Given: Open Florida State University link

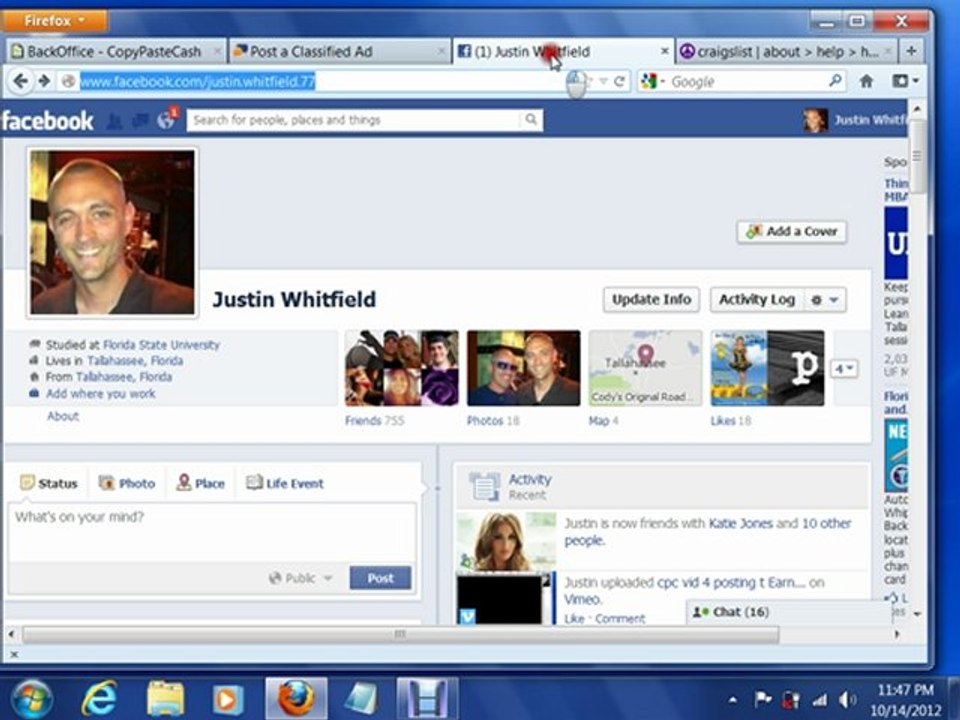Looking at the screenshot, I should 162,345.
